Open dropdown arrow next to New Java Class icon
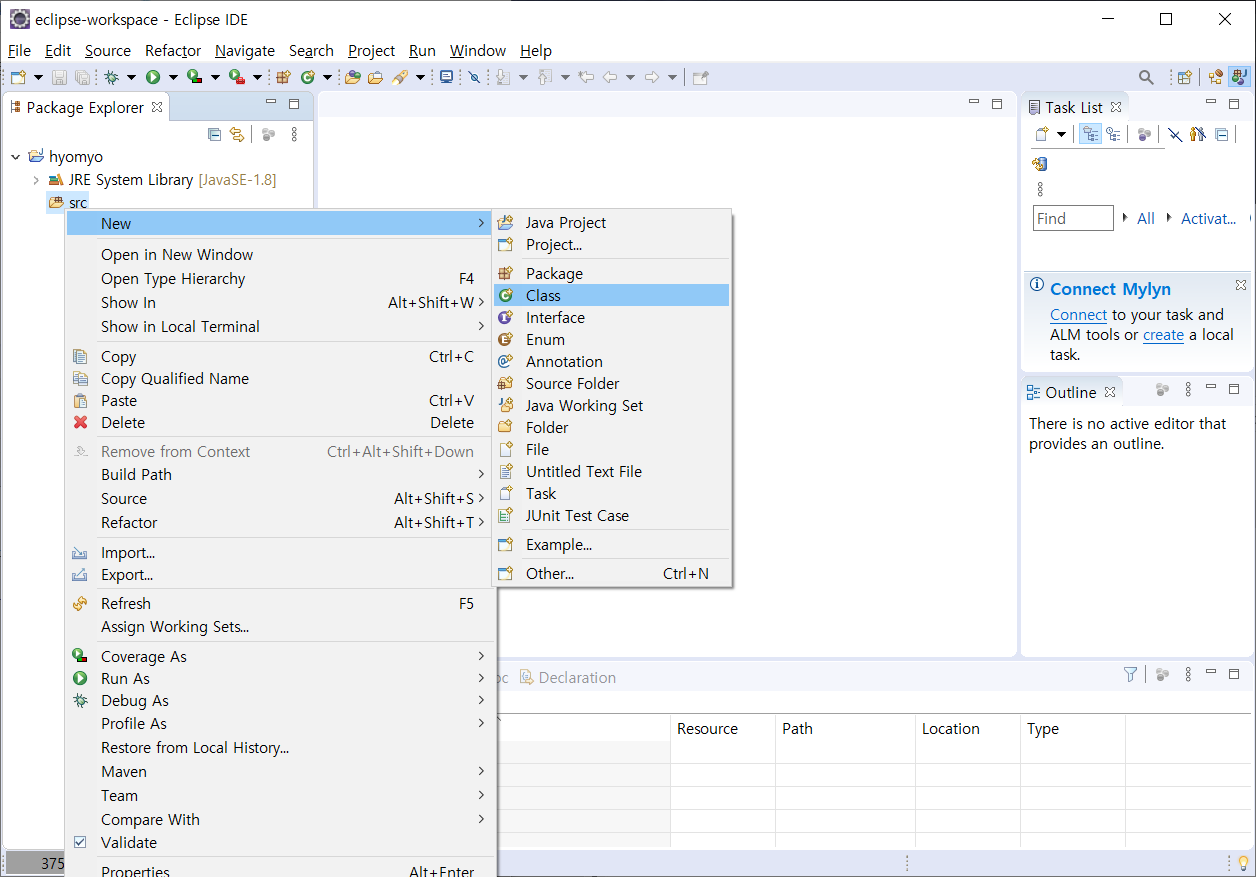This screenshot has height=877, width=1256. coord(327,77)
